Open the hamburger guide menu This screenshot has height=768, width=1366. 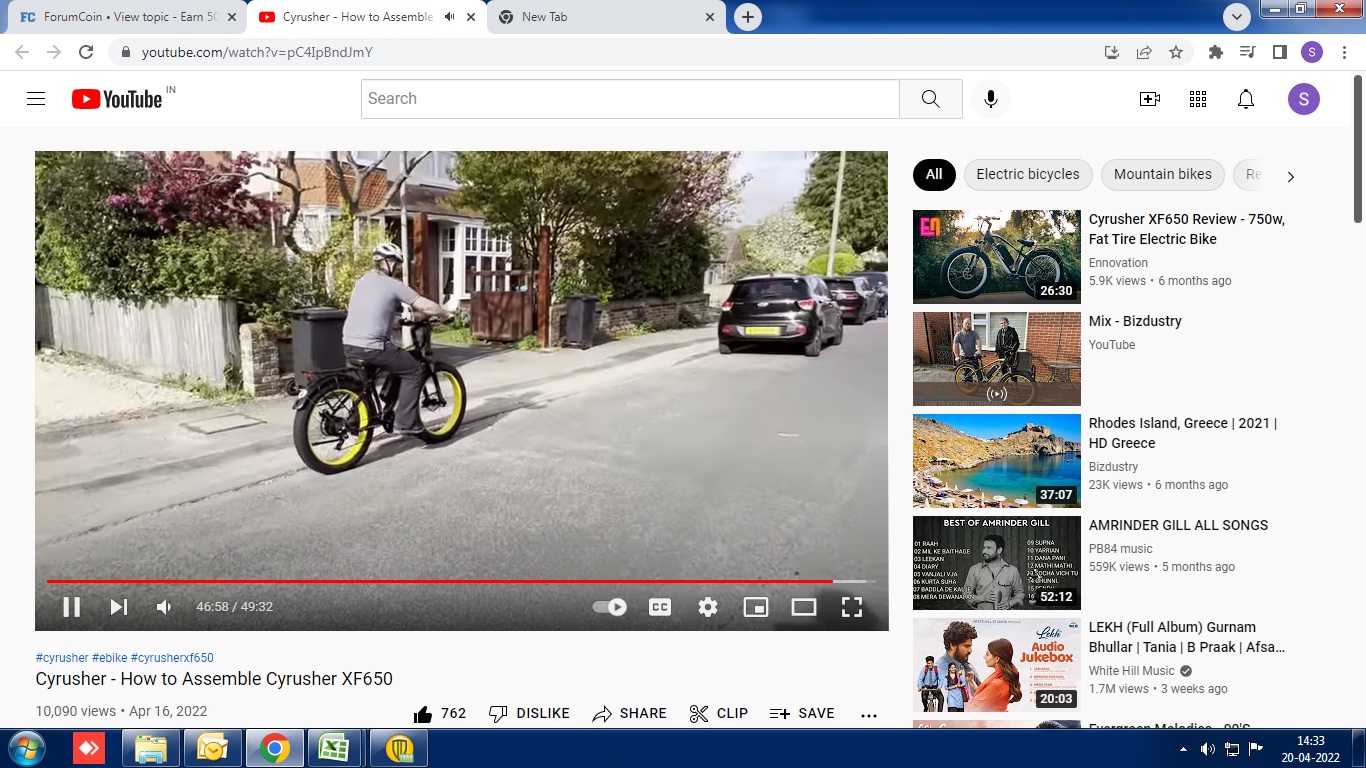(x=36, y=99)
